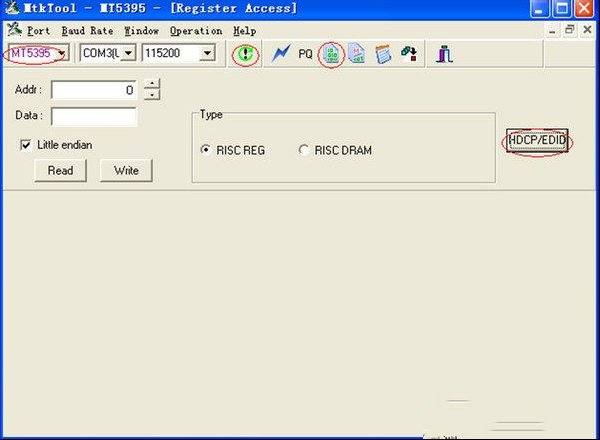This screenshot has height=440, width=600.
Task: Open the Help menu
Action: [245, 31]
